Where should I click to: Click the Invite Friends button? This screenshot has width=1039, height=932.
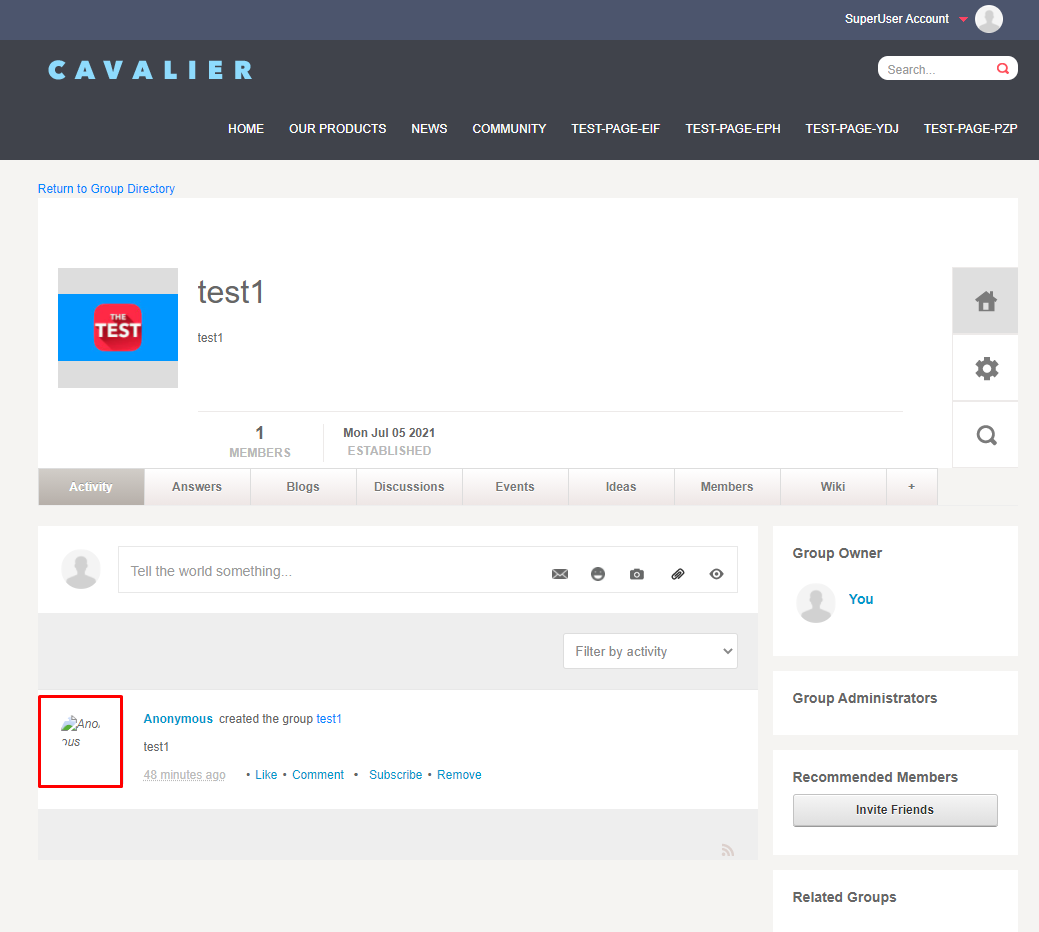[894, 810]
